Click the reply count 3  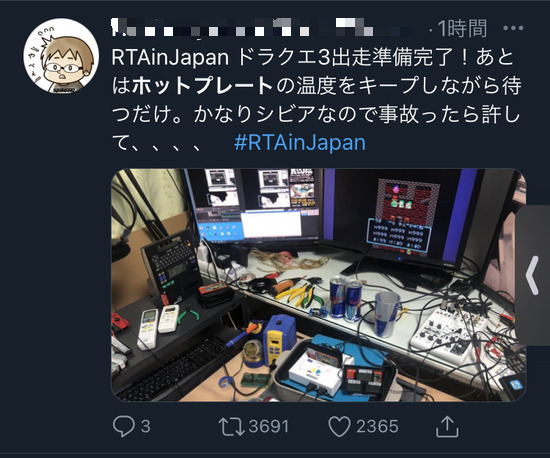[146, 426]
